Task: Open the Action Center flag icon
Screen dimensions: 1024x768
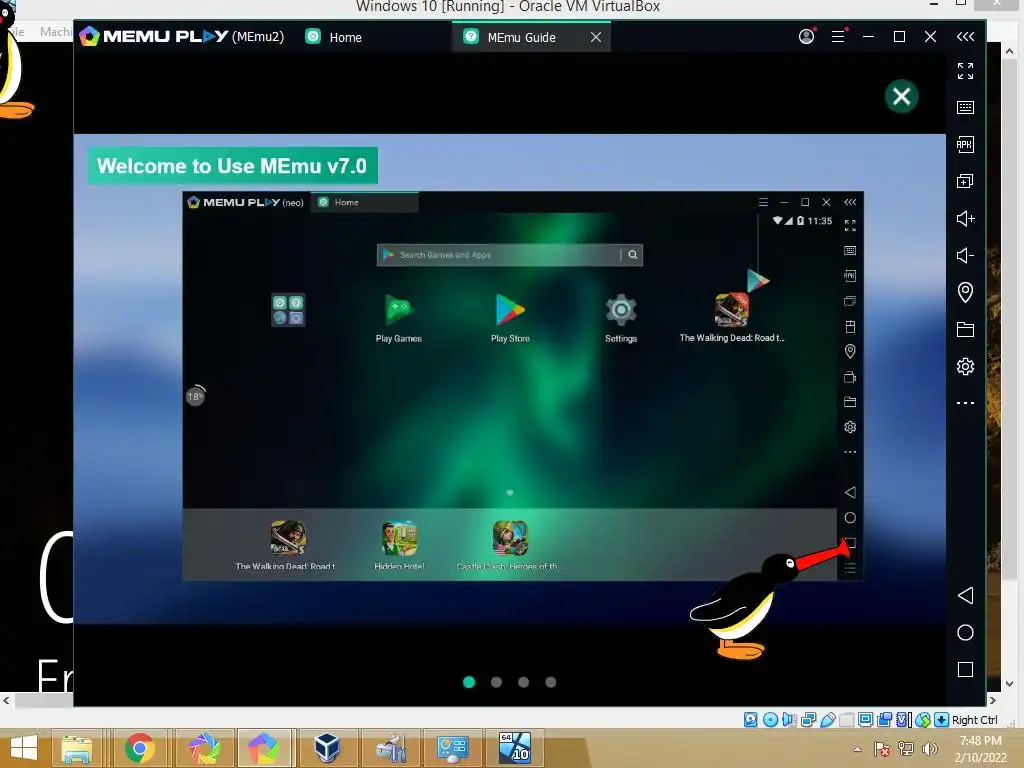Action: (x=882, y=749)
